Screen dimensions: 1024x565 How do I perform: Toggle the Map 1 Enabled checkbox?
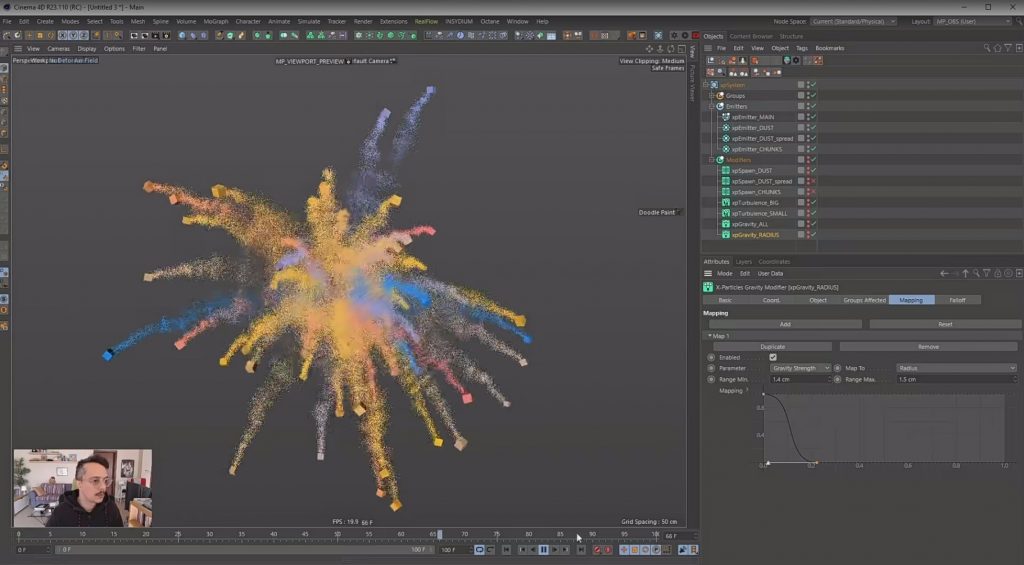click(773, 357)
